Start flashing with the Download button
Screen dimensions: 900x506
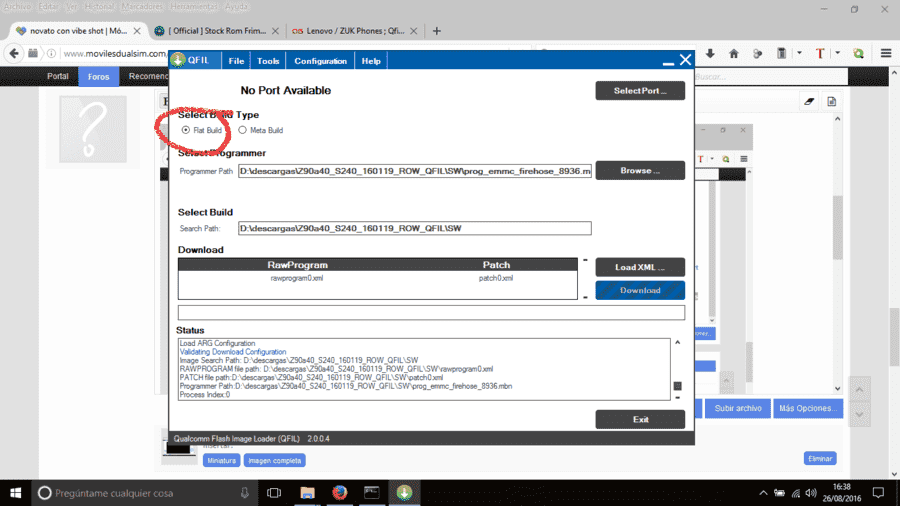[x=640, y=290]
